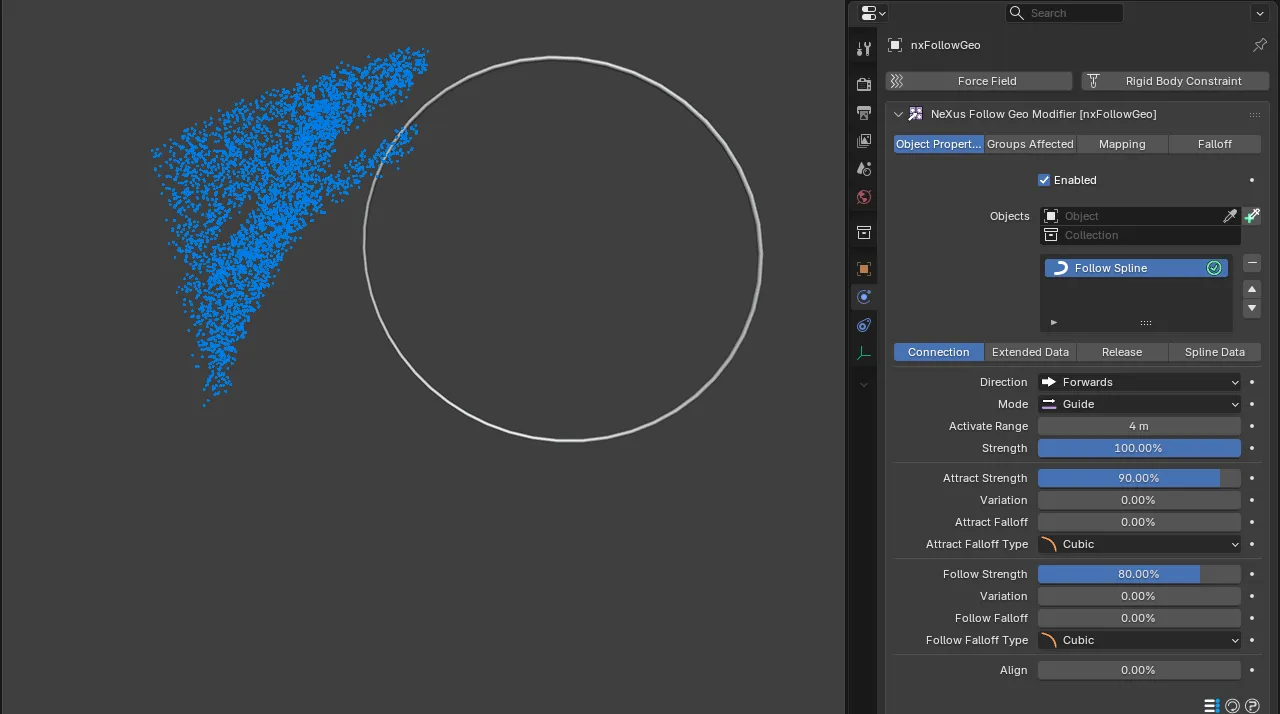The image size is (1280, 714).
Task: Switch to the top Falloff tab
Action: [x=1215, y=144]
